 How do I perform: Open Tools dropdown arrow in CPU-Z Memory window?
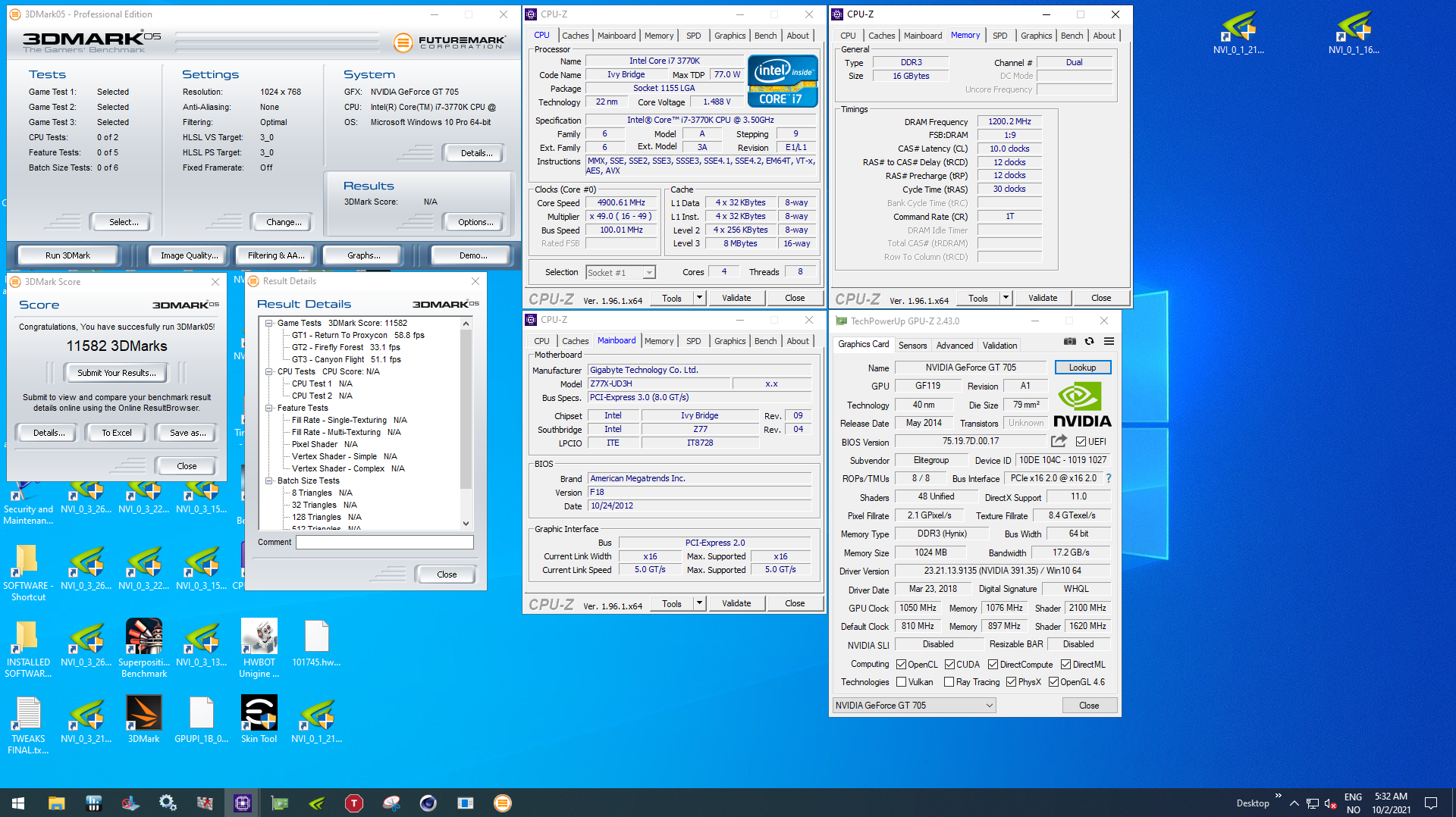click(x=1006, y=298)
